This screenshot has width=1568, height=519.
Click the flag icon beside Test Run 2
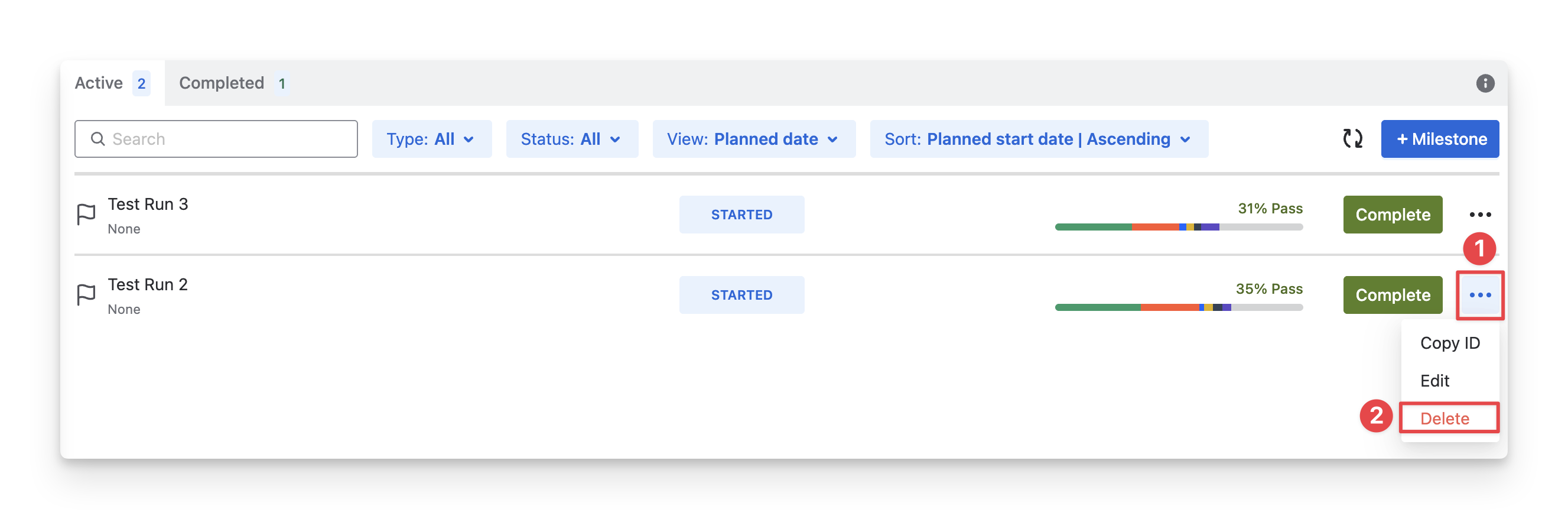(x=86, y=295)
